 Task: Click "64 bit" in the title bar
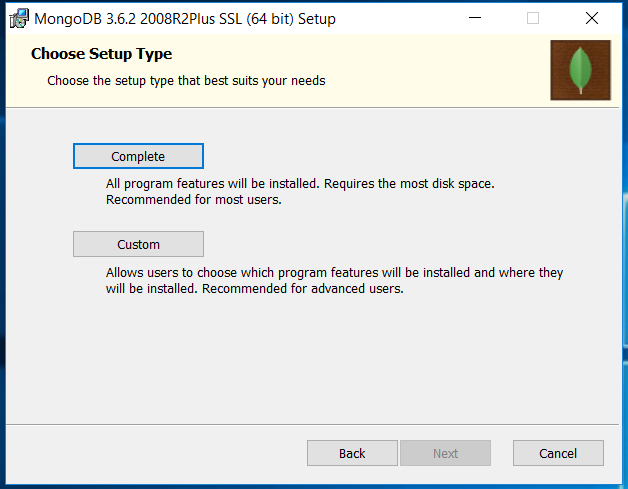[288, 19]
